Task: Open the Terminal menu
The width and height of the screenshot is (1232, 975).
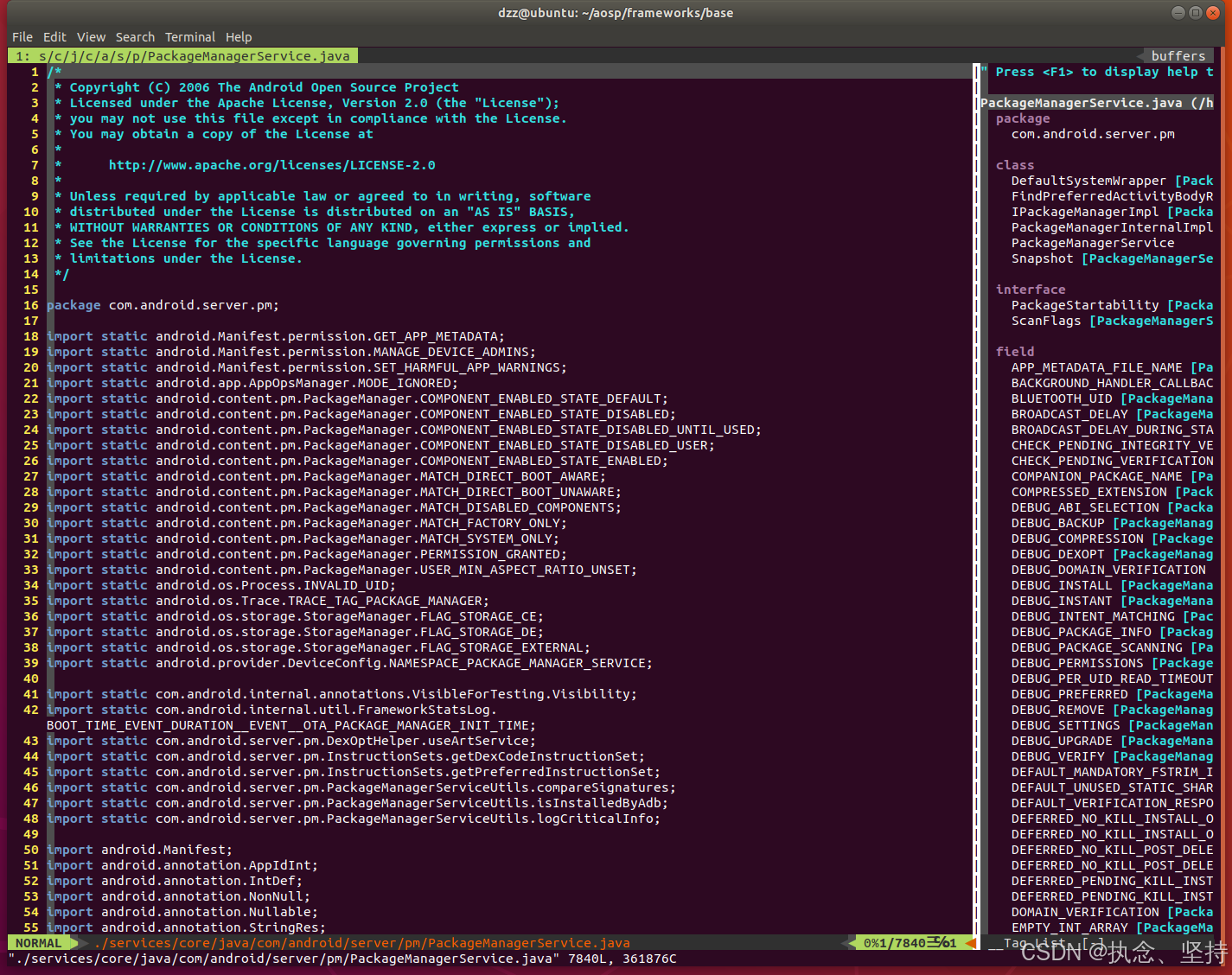Action: tap(190, 37)
